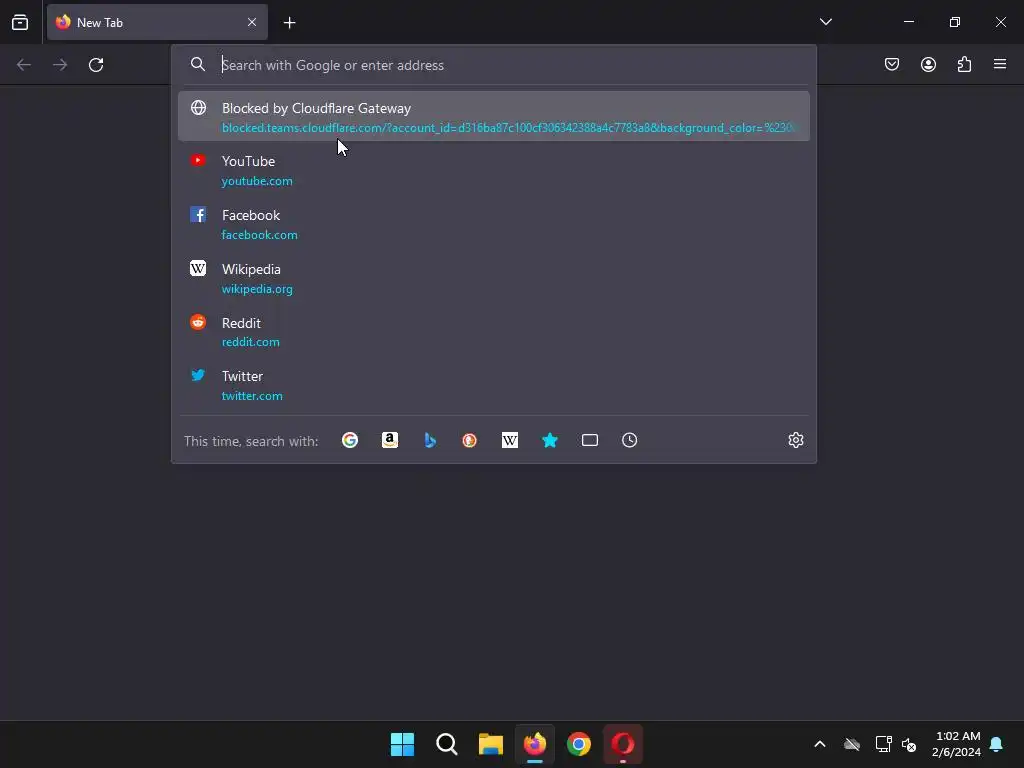The height and width of the screenshot is (768, 1024).
Task: Open the Extensions panel
Action: (964, 64)
